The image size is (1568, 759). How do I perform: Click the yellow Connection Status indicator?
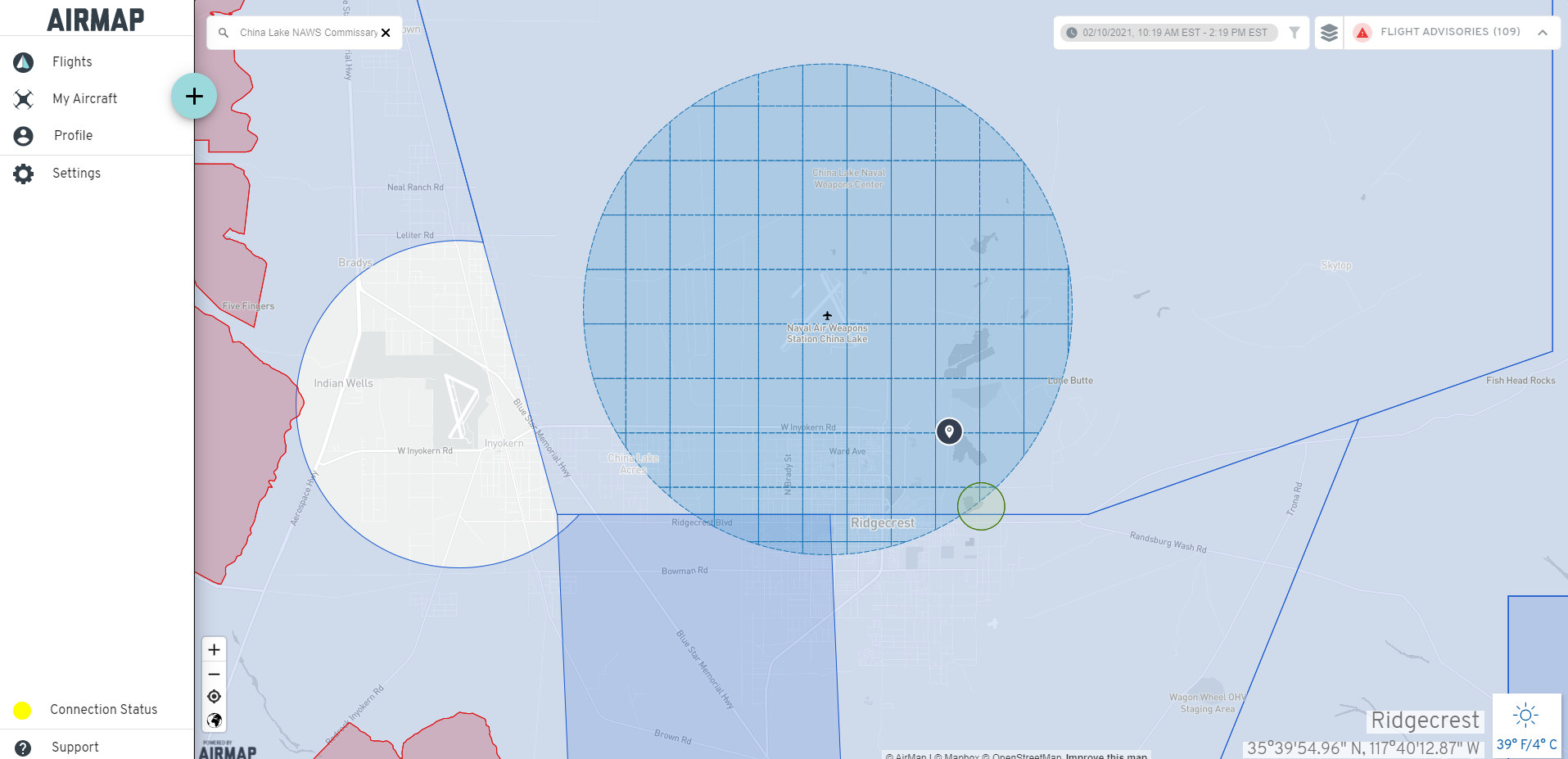(x=22, y=710)
